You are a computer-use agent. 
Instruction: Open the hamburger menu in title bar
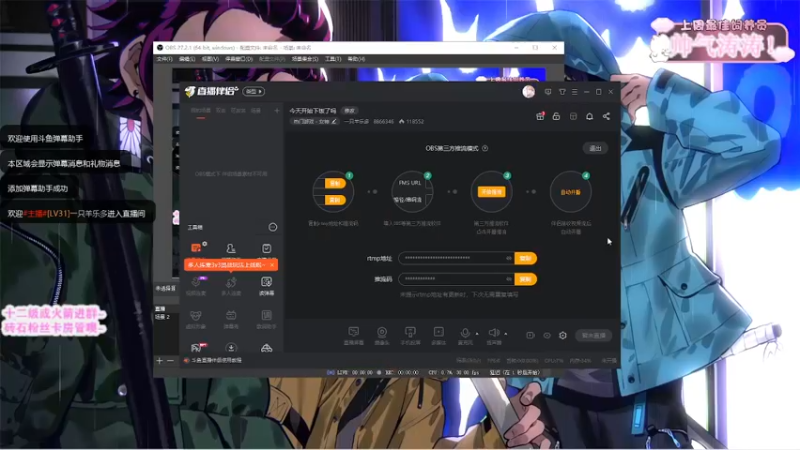click(x=574, y=92)
